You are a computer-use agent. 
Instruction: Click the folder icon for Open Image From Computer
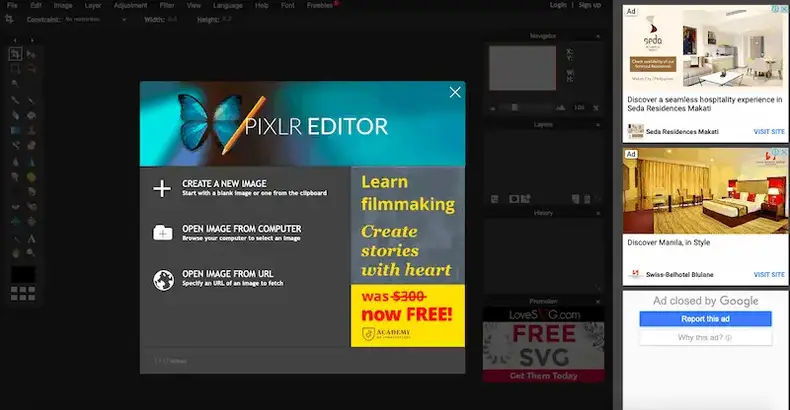tap(163, 233)
